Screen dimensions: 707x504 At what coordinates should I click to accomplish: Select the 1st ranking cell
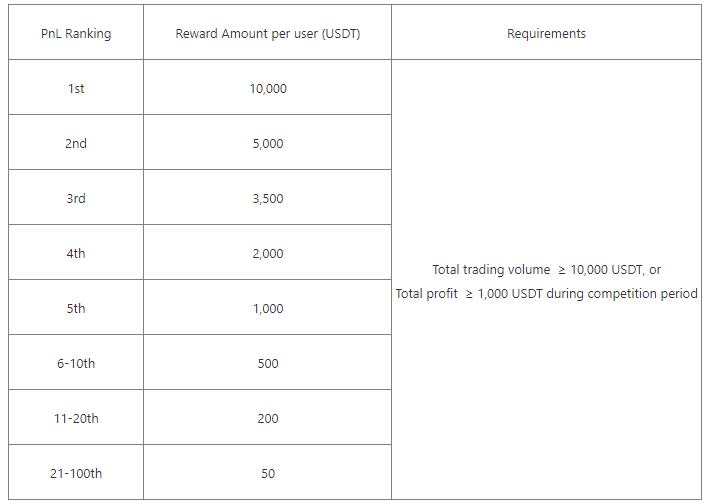(76, 89)
